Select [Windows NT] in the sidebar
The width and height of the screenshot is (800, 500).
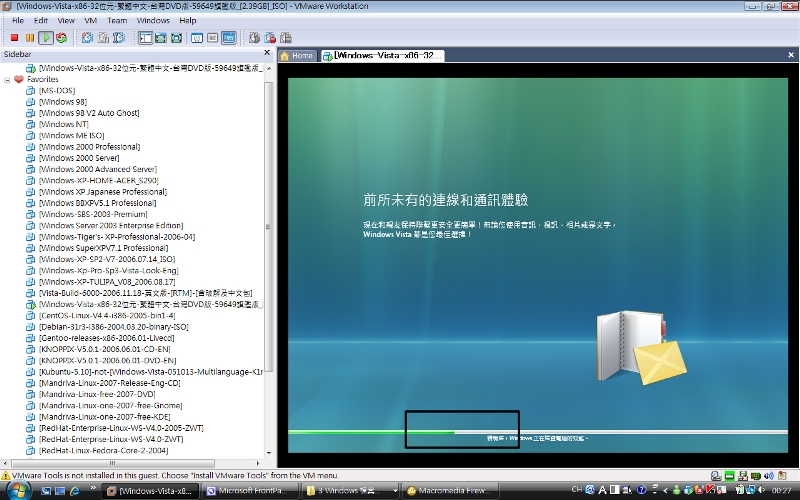(64, 124)
